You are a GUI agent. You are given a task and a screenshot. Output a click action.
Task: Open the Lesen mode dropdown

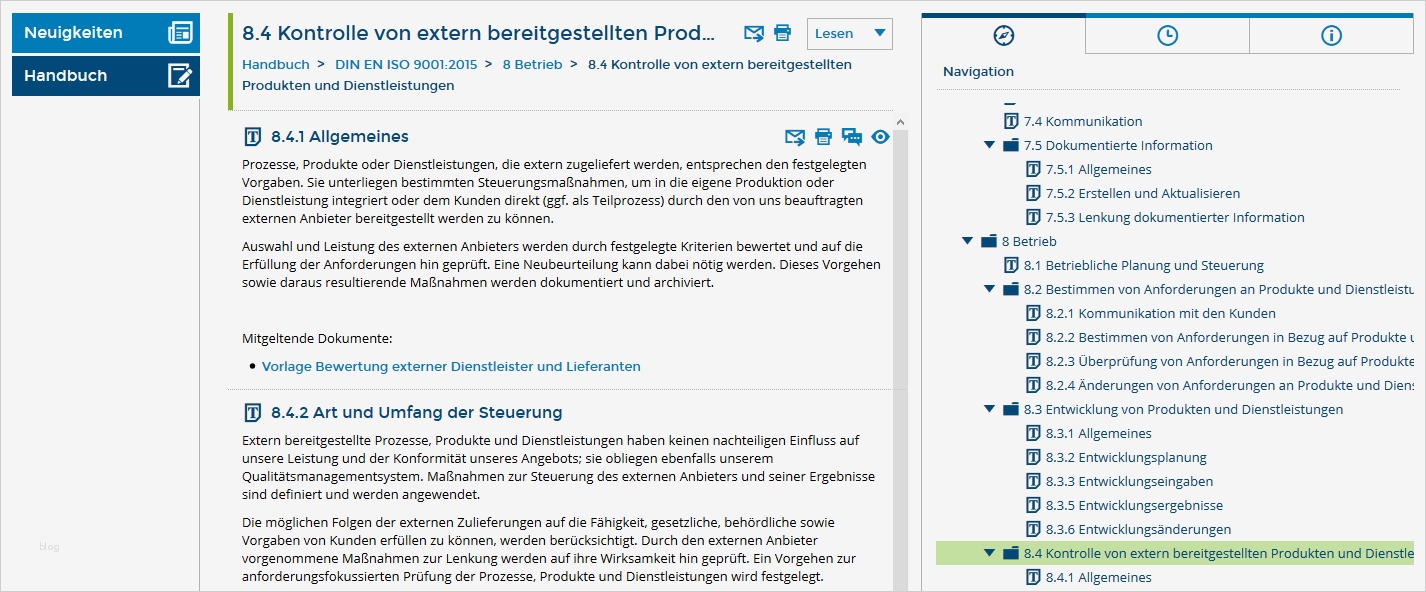pos(849,33)
